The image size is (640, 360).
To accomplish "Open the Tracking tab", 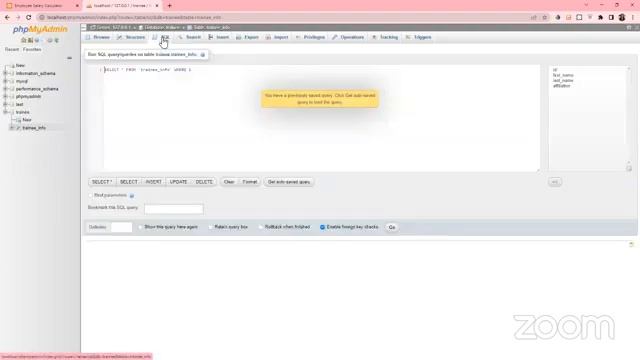I will point(385,37).
